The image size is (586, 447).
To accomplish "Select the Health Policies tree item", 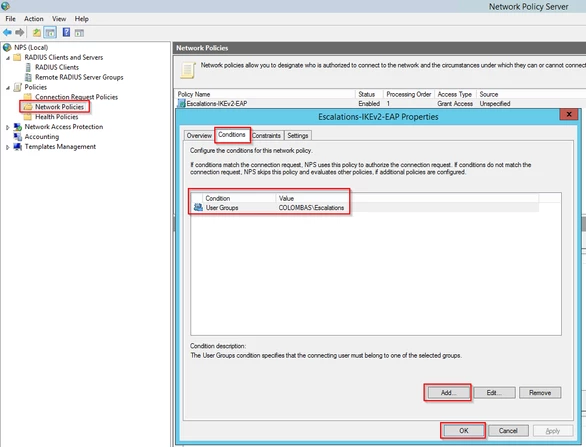I will tap(56, 117).
